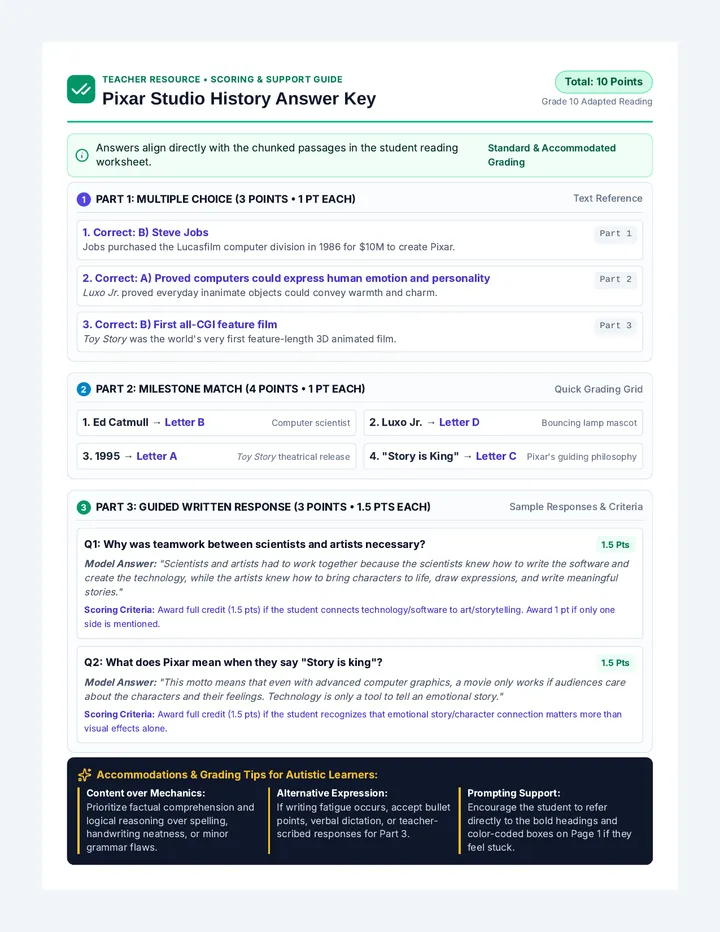720x932 pixels.
Task: Select the purple number 1 badge
Action: [84, 199]
